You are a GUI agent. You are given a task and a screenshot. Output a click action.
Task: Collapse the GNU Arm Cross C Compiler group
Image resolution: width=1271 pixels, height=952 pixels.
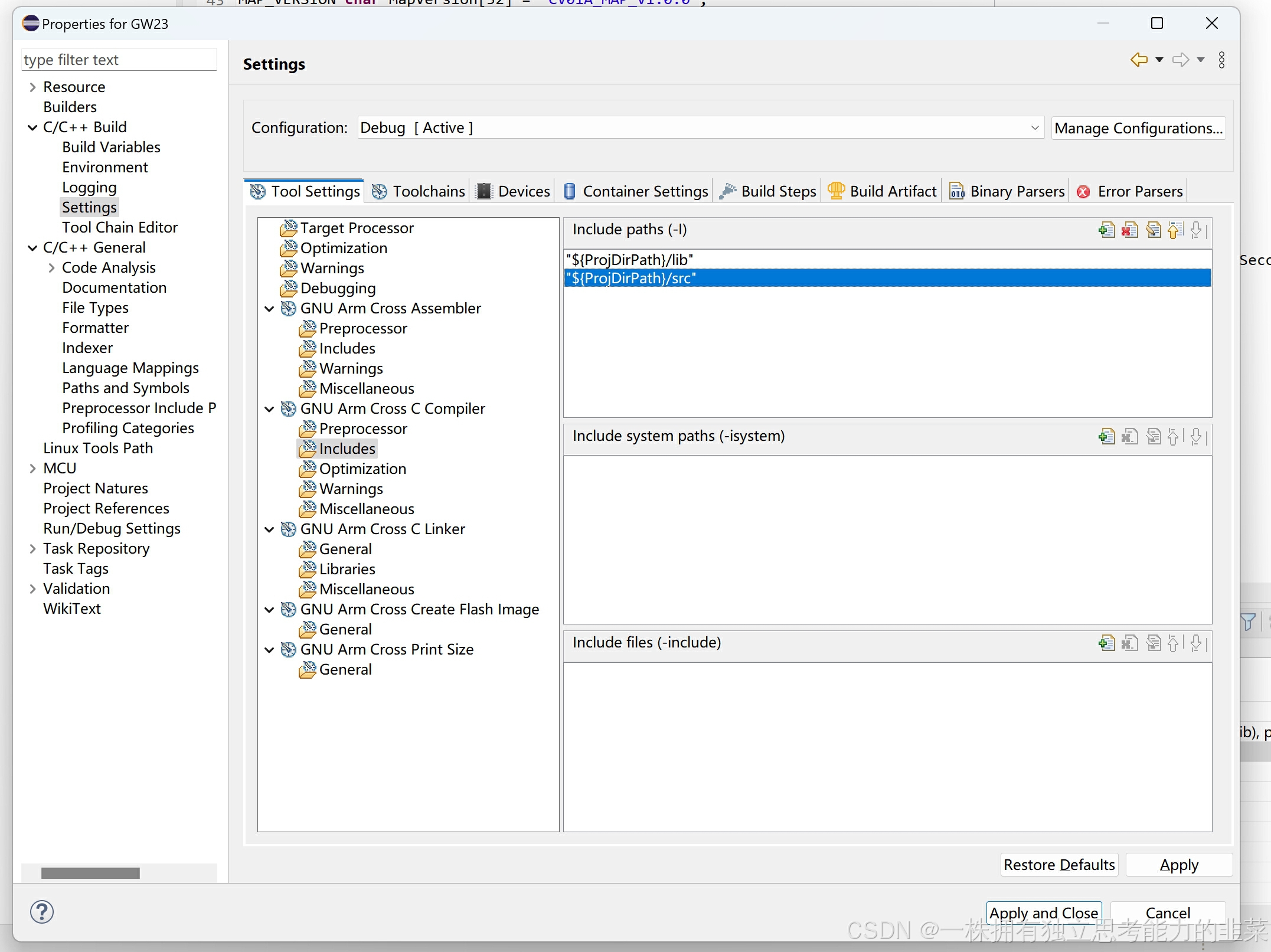tap(269, 409)
